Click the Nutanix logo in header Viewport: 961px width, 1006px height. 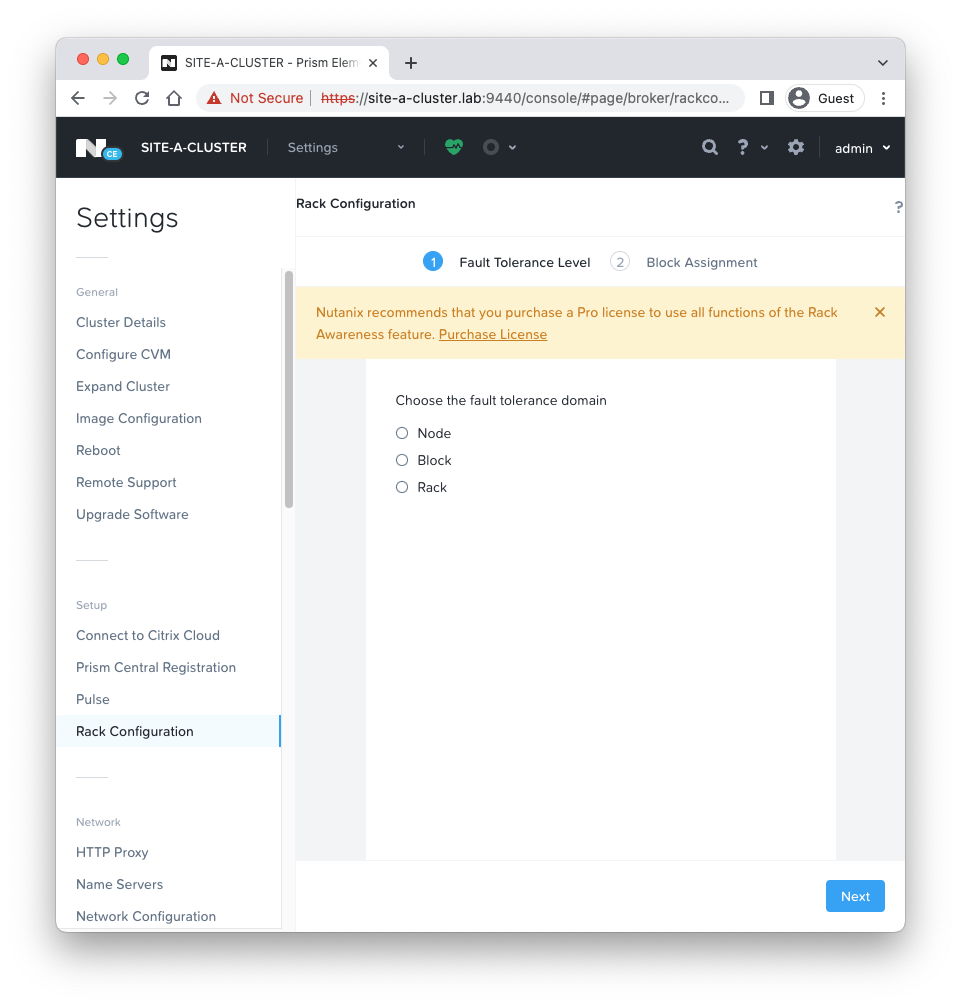(x=98, y=148)
